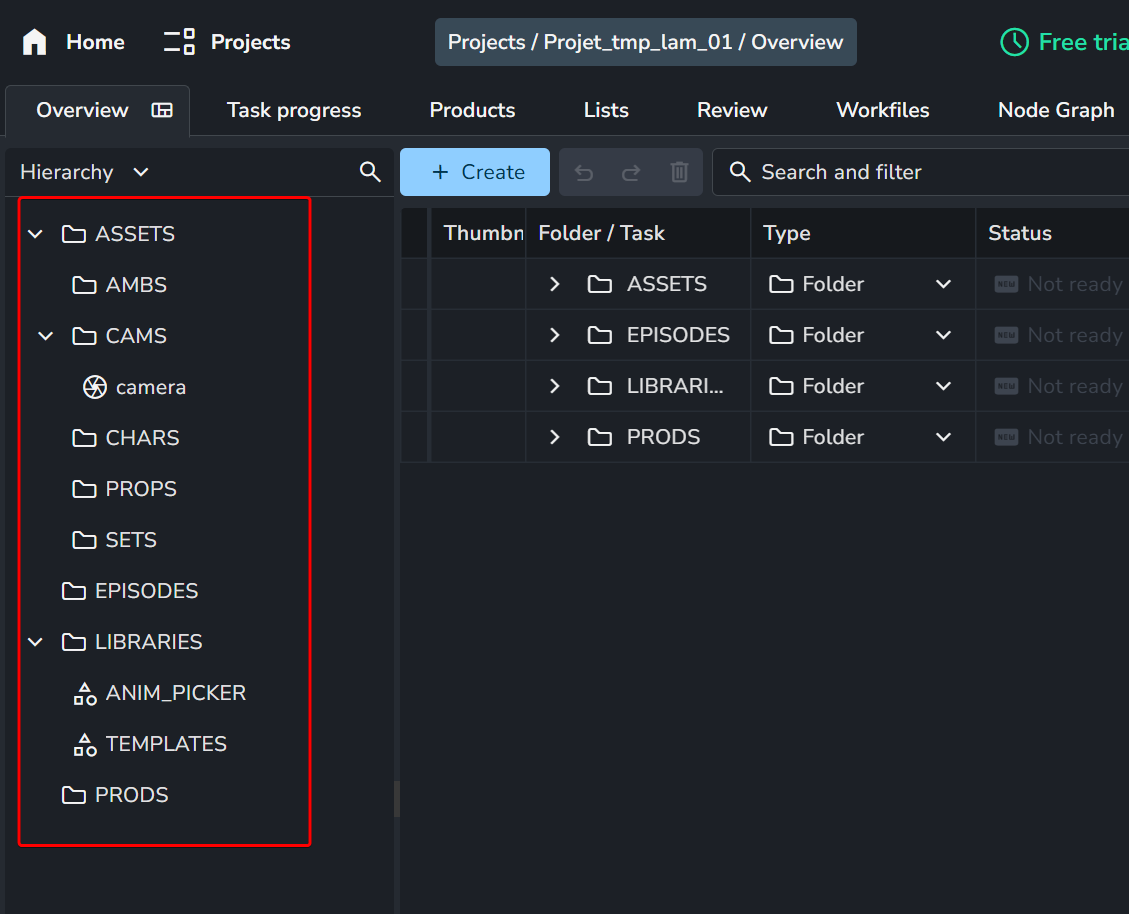
Task: Open Type dropdown for PRODS row
Action: click(x=942, y=437)
